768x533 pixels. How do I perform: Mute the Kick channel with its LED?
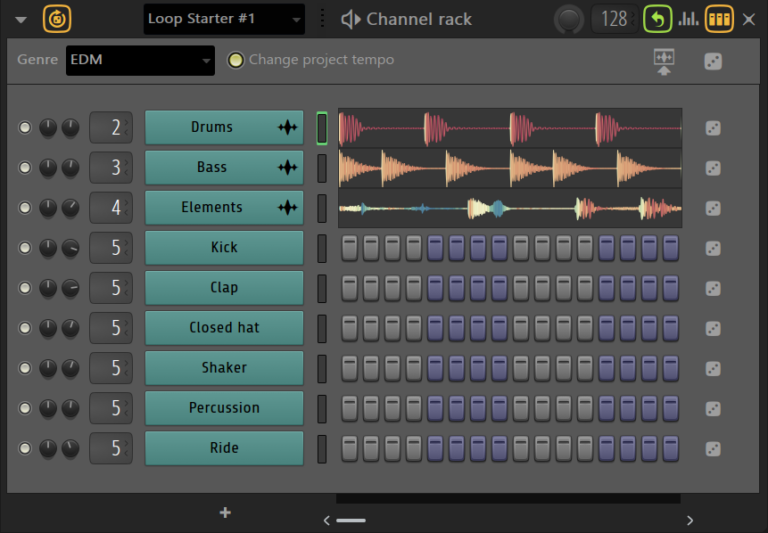coord(25,248)
